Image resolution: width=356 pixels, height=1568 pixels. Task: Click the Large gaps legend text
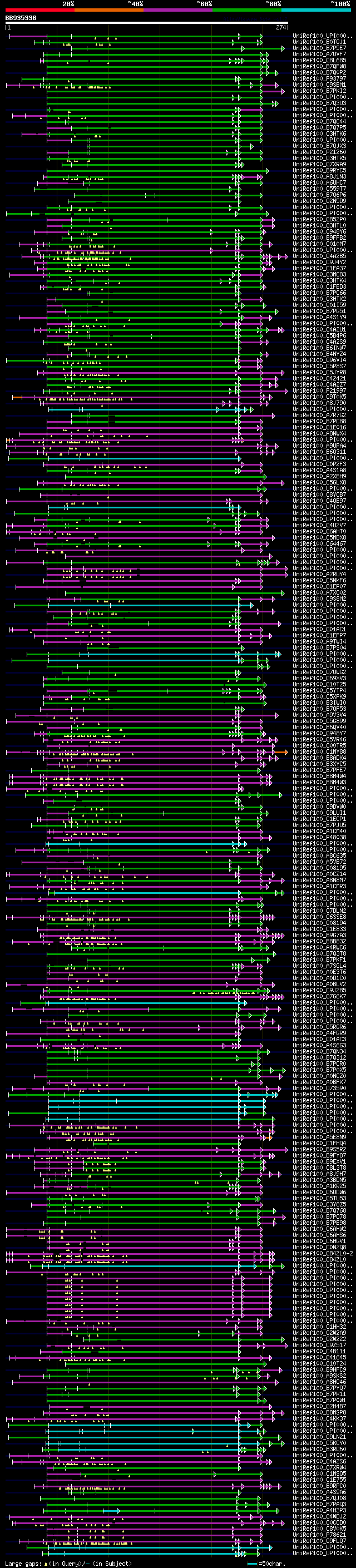68,1563
